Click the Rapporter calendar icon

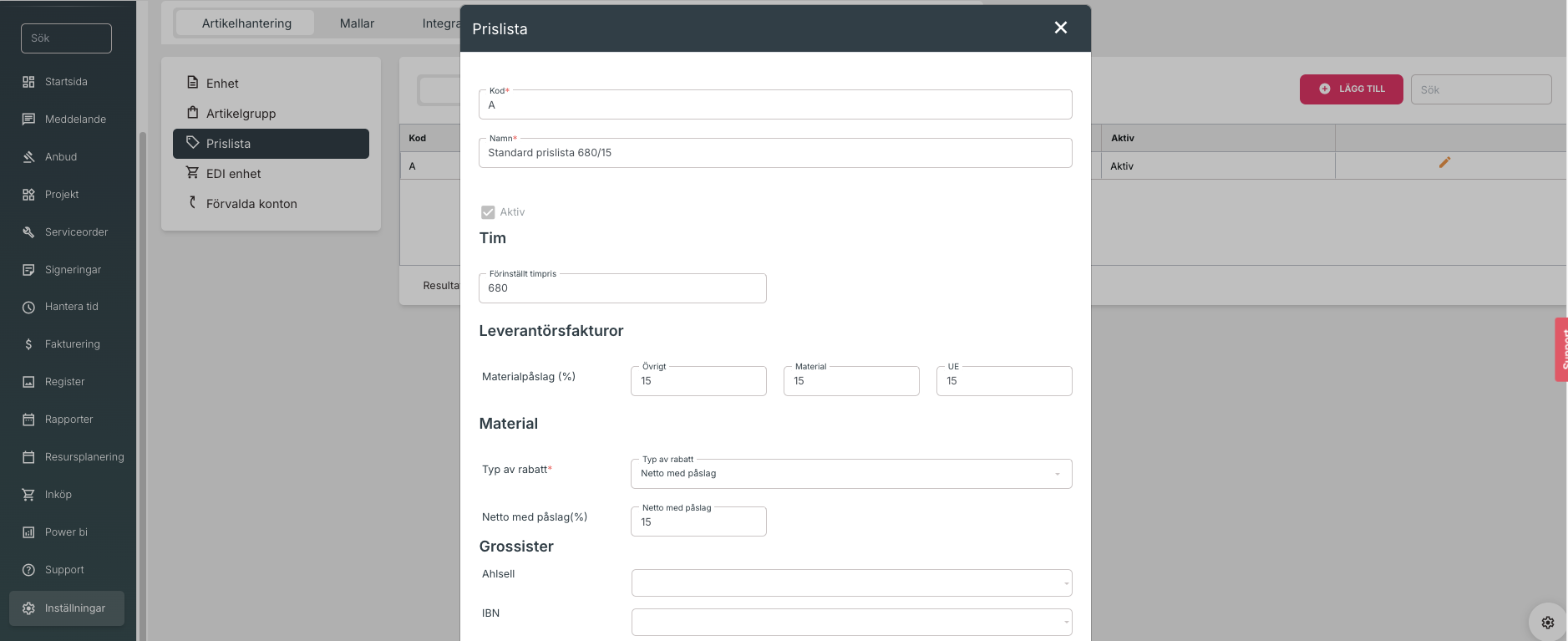click(28, 420)
